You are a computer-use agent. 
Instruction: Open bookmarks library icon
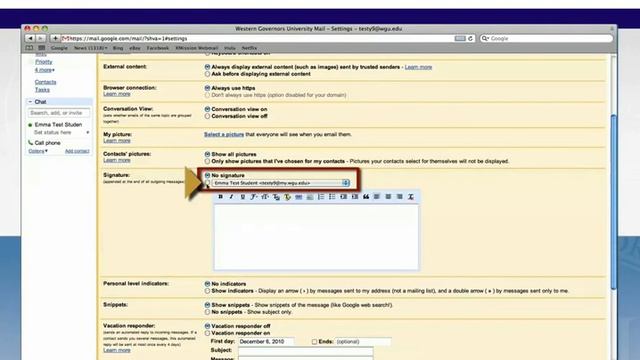(x=29, y=48)
